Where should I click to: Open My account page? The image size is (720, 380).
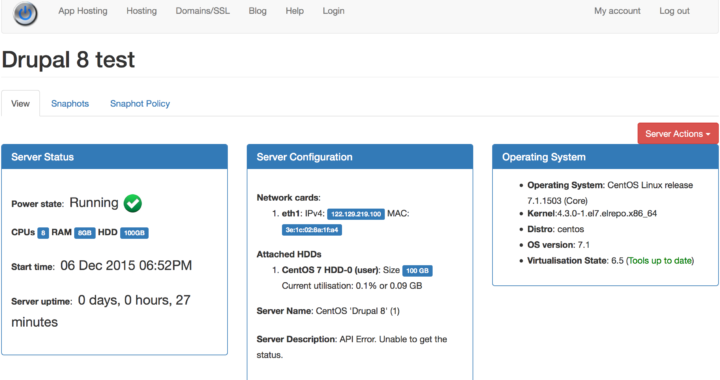coord(617,11)
